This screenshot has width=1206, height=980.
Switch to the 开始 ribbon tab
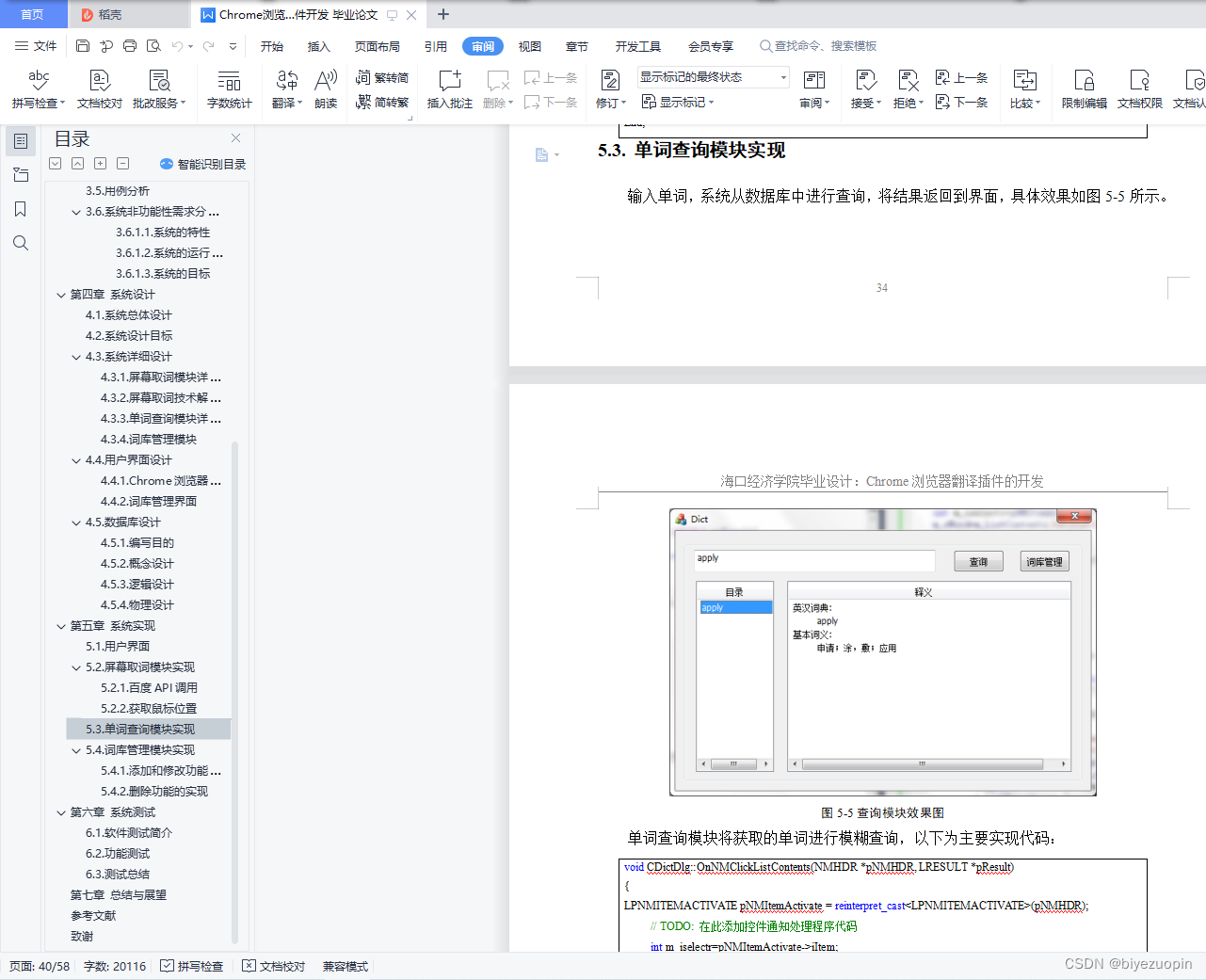coord(272,46)
